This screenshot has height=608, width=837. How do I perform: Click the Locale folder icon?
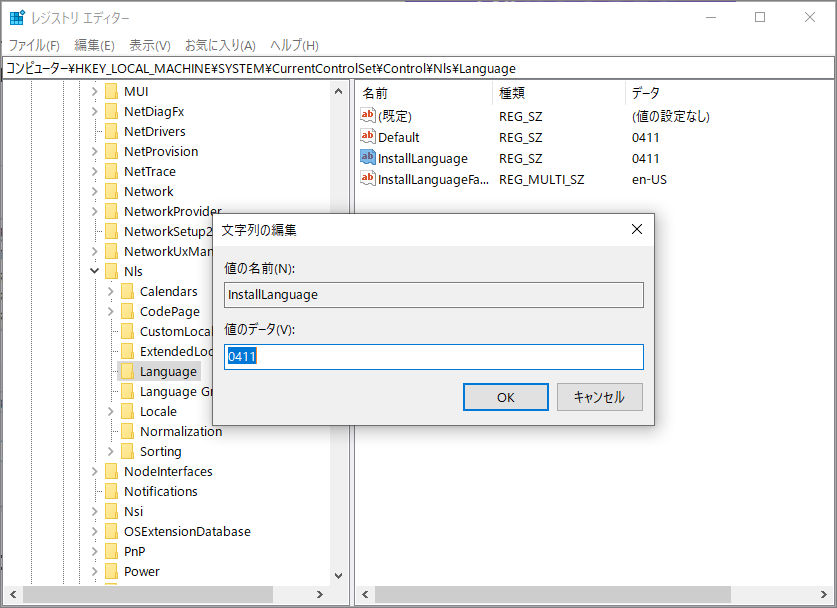pos(128,412)
